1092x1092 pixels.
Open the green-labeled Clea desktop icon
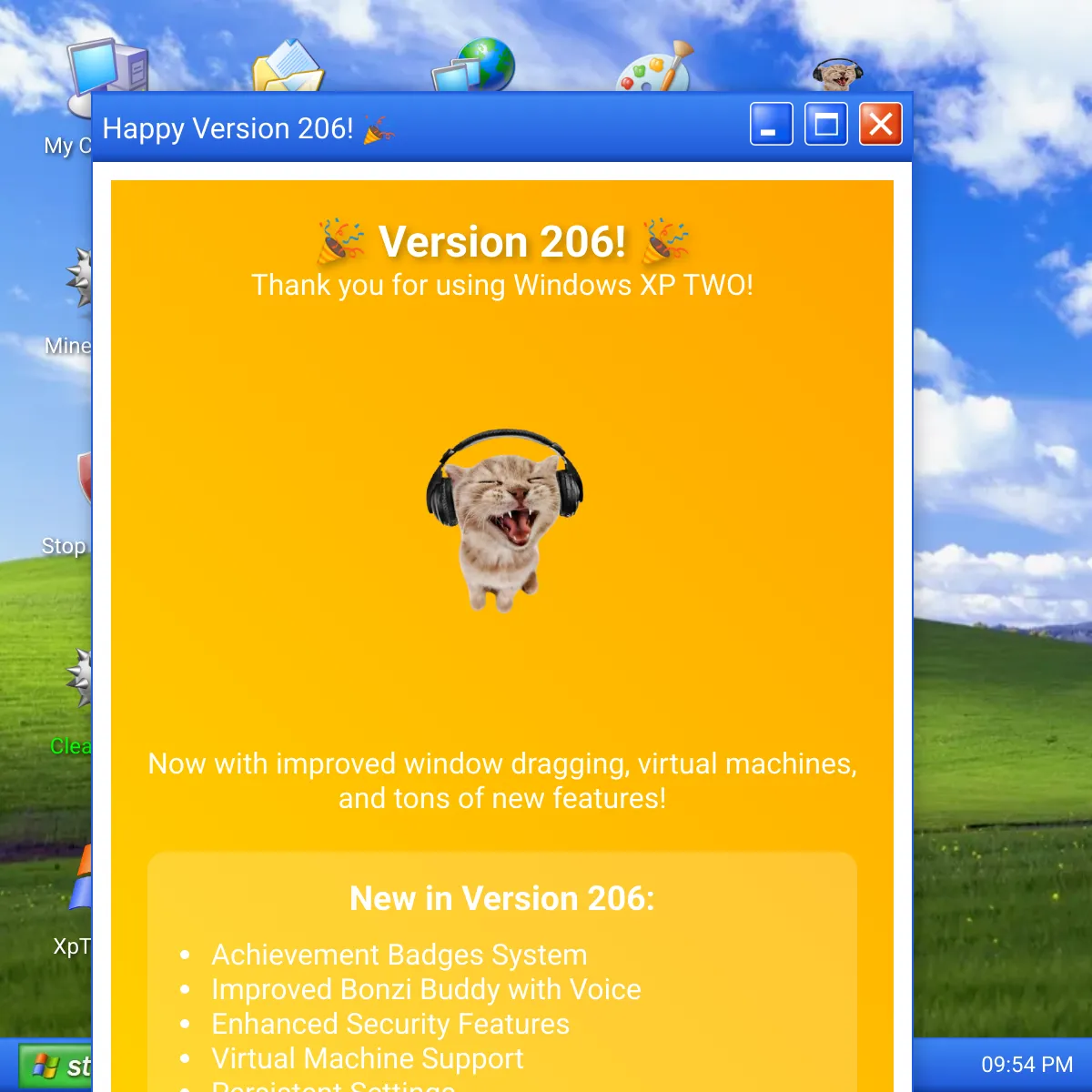click(x=78, y=678)
